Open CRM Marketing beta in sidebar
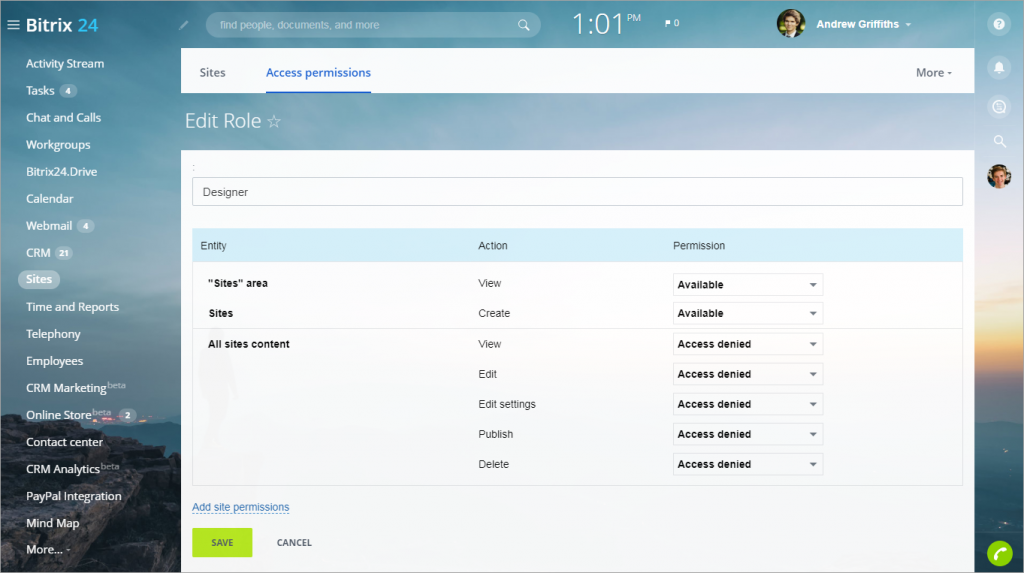This screenshot has height=573, width=1024. 75,387
